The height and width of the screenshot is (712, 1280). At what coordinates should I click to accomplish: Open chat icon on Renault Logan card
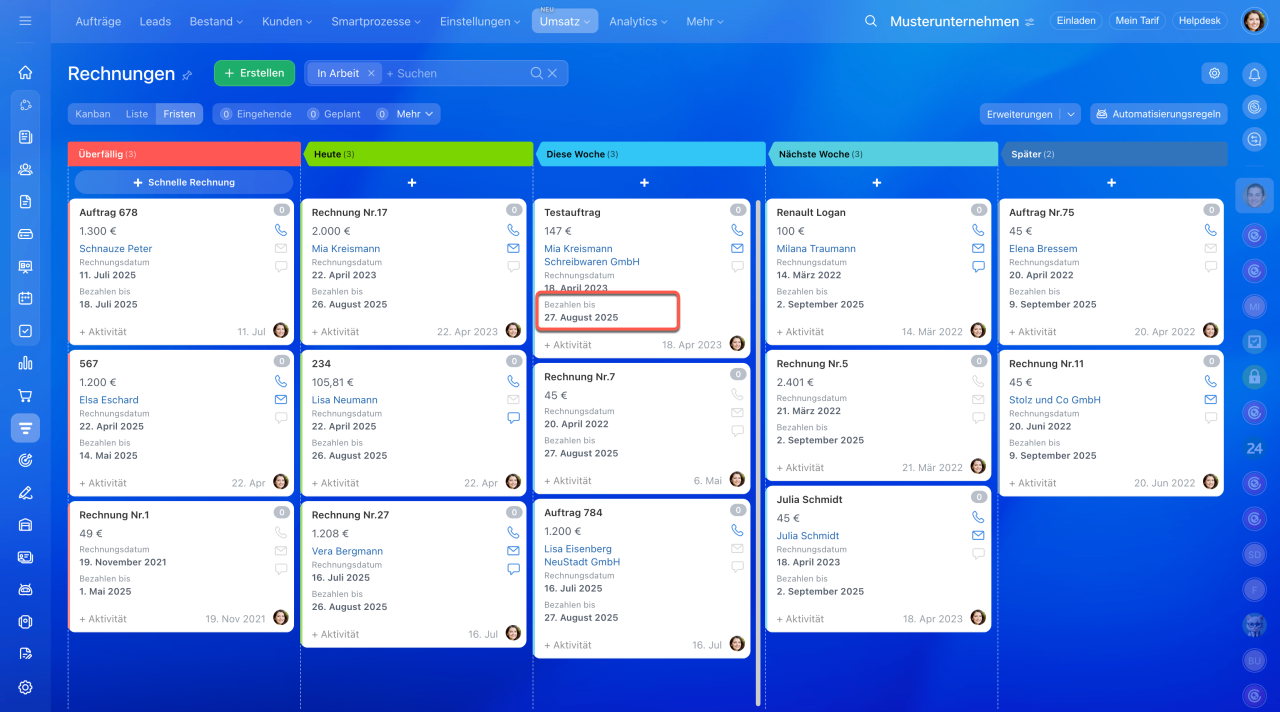point(978,267)
